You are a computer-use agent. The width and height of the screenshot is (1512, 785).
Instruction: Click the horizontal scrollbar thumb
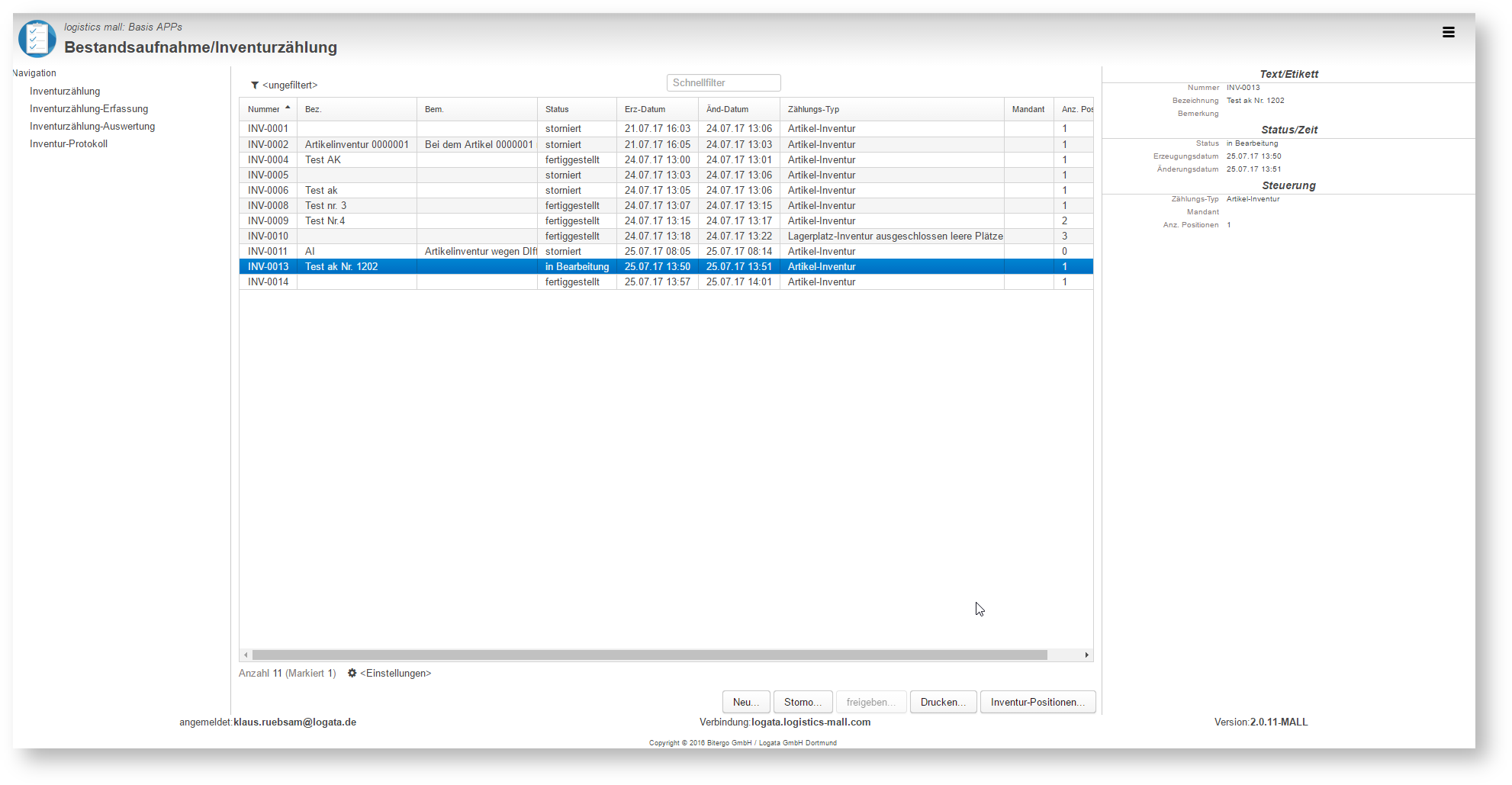pos(650,655)
